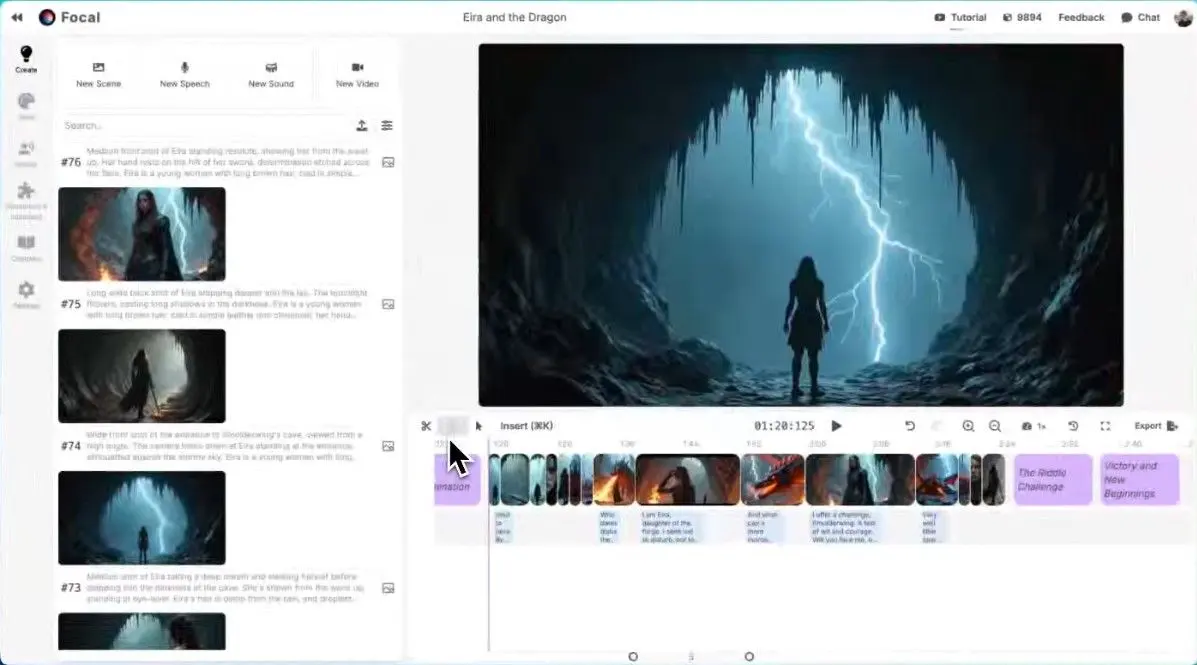The width and height of the screenshot is (1197, 665).
Task: Open the user profile avatar
Action: tap(1183, 18)
